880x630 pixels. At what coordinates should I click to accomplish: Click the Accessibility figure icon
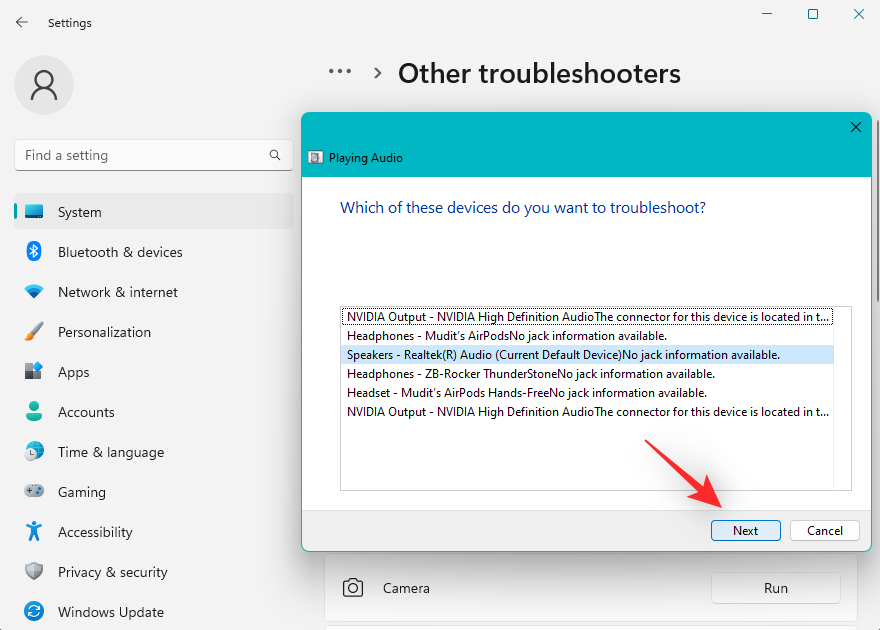pyautogui.click(x=34, y=531)
